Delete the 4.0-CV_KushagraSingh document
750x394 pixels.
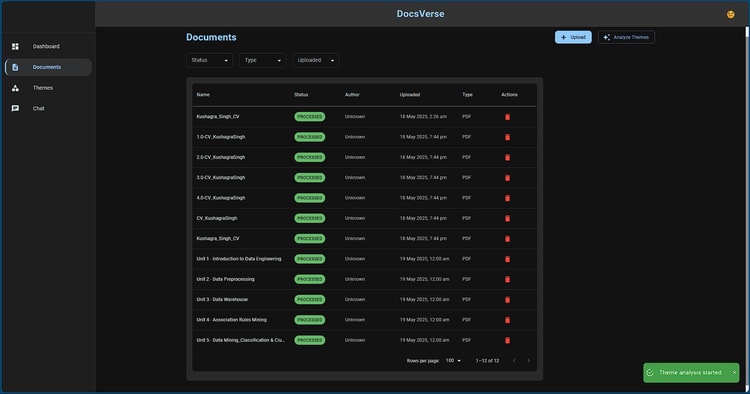tap(507, 198)
